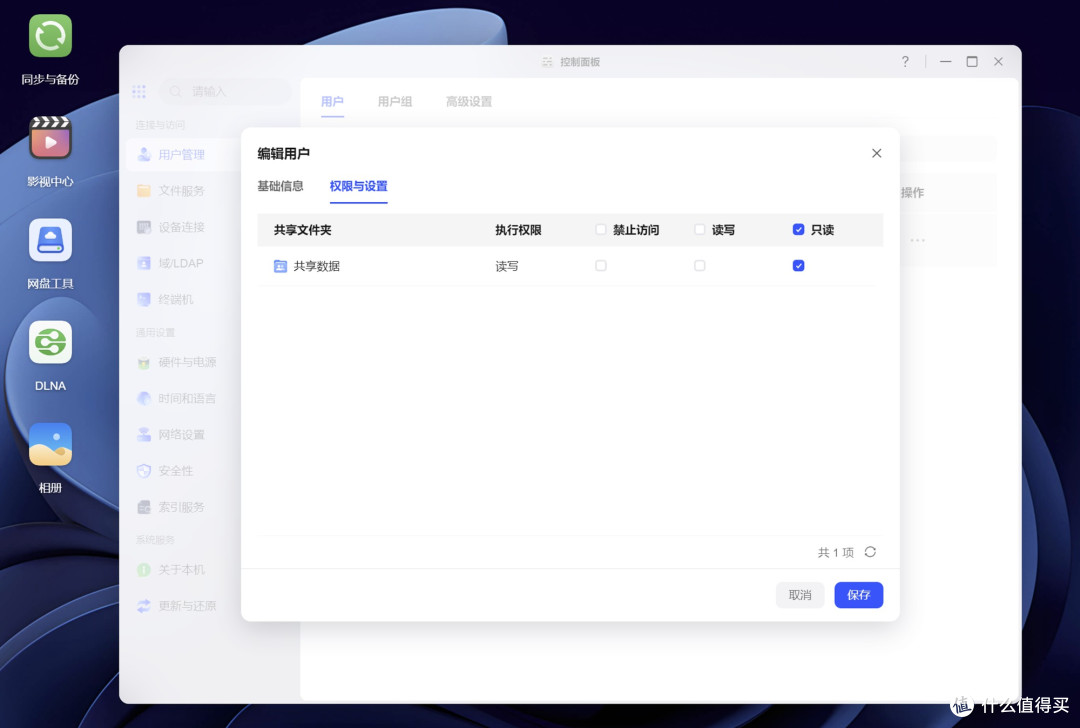Open 用户管理 in the sidebar
Screen dimensions: 1080x728
[x=180, y=154]
